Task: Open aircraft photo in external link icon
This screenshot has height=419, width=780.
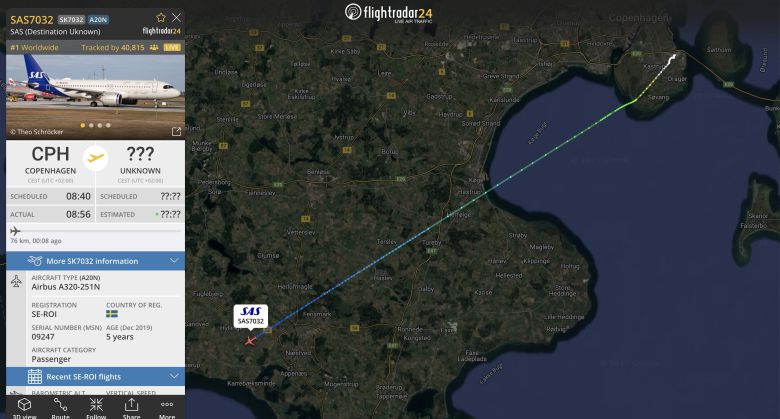Action: (176, 131)
